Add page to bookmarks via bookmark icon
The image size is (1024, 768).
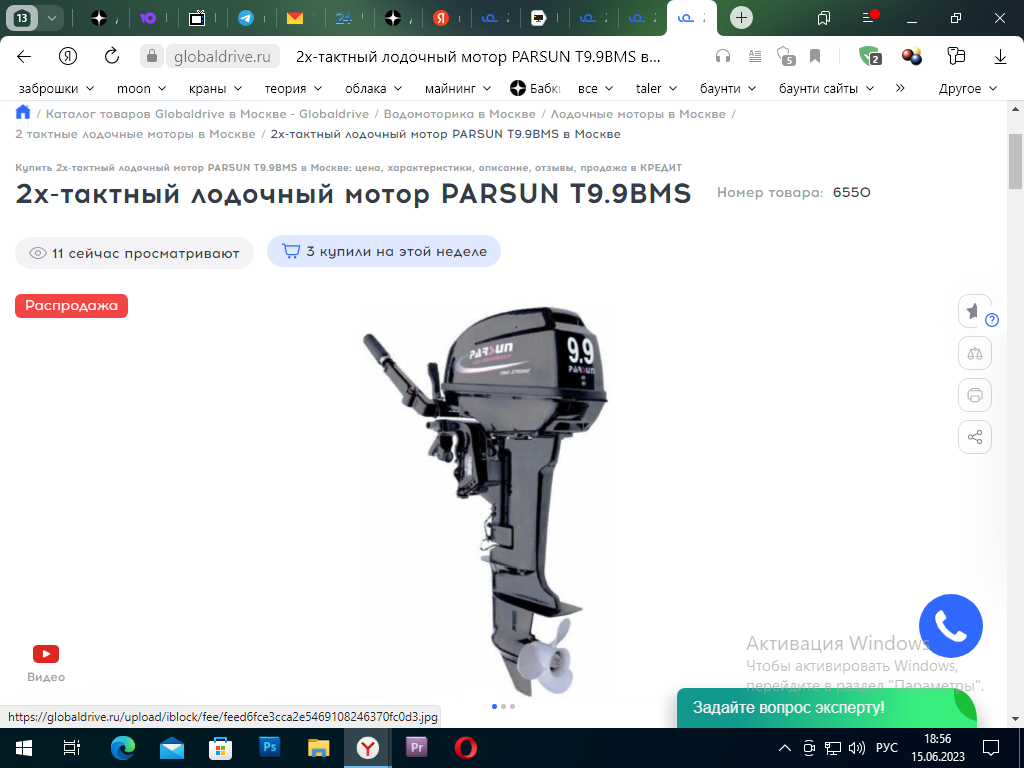pyautogui.click(x=815, y=56)
